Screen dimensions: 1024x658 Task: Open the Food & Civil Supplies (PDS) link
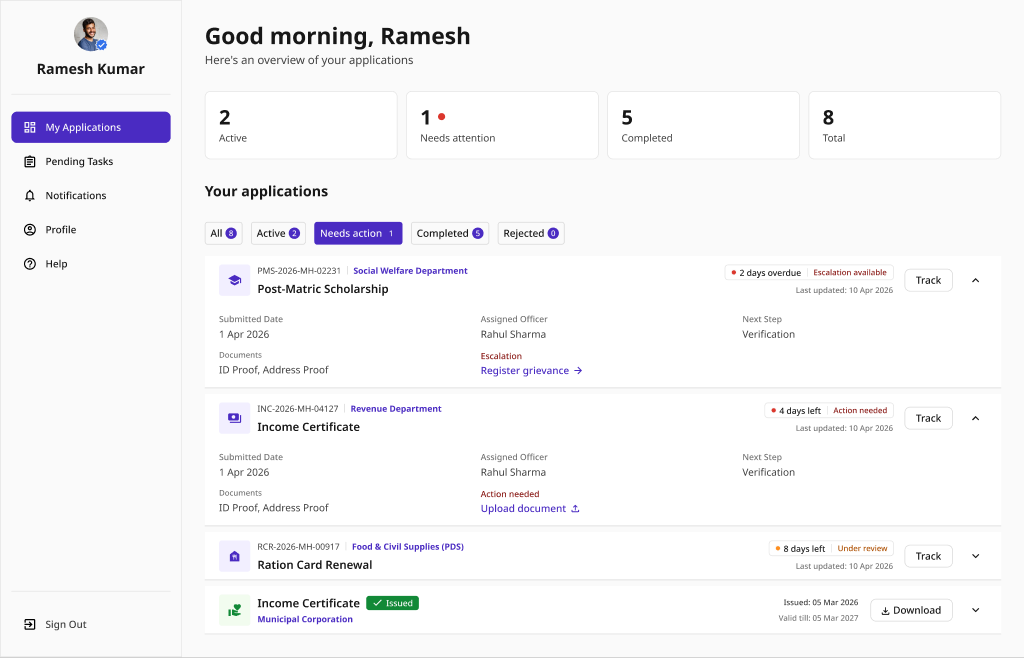point(408,547)
